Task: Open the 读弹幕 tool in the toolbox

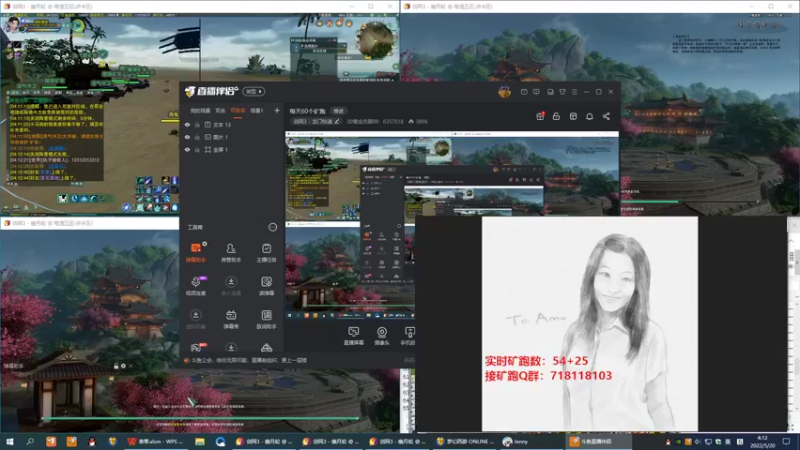Action: pos(266,285)
